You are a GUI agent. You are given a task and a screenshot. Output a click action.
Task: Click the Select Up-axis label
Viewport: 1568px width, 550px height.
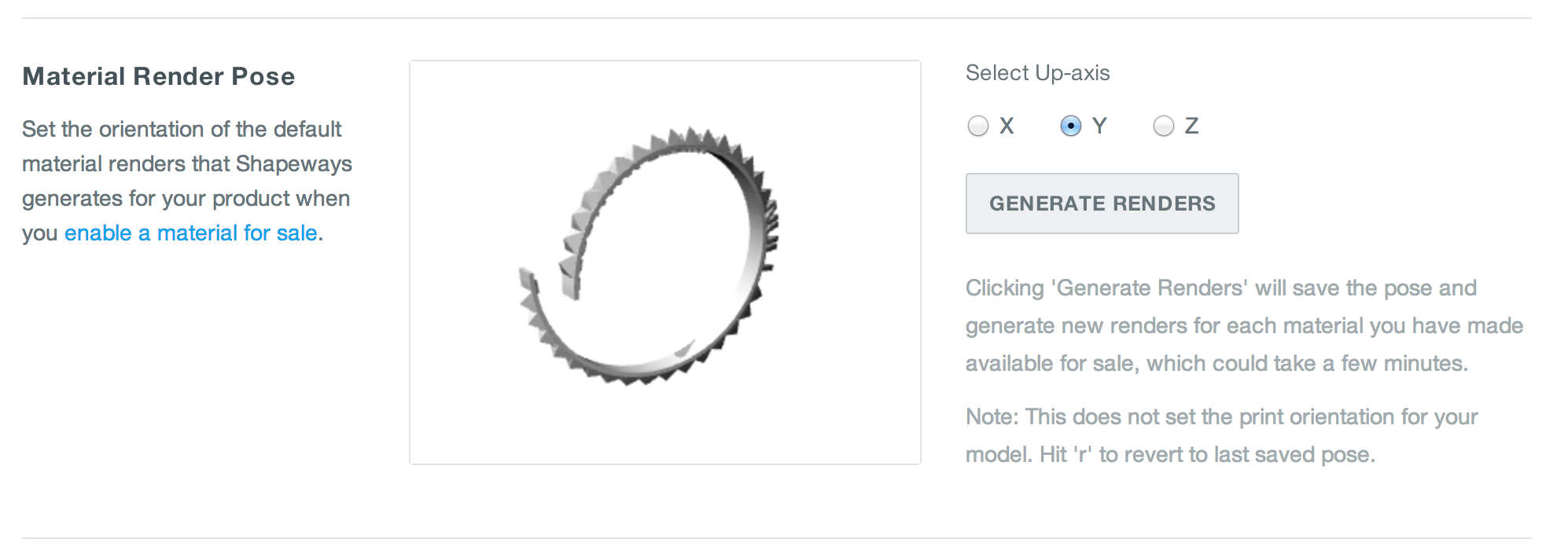(1037, 73)
